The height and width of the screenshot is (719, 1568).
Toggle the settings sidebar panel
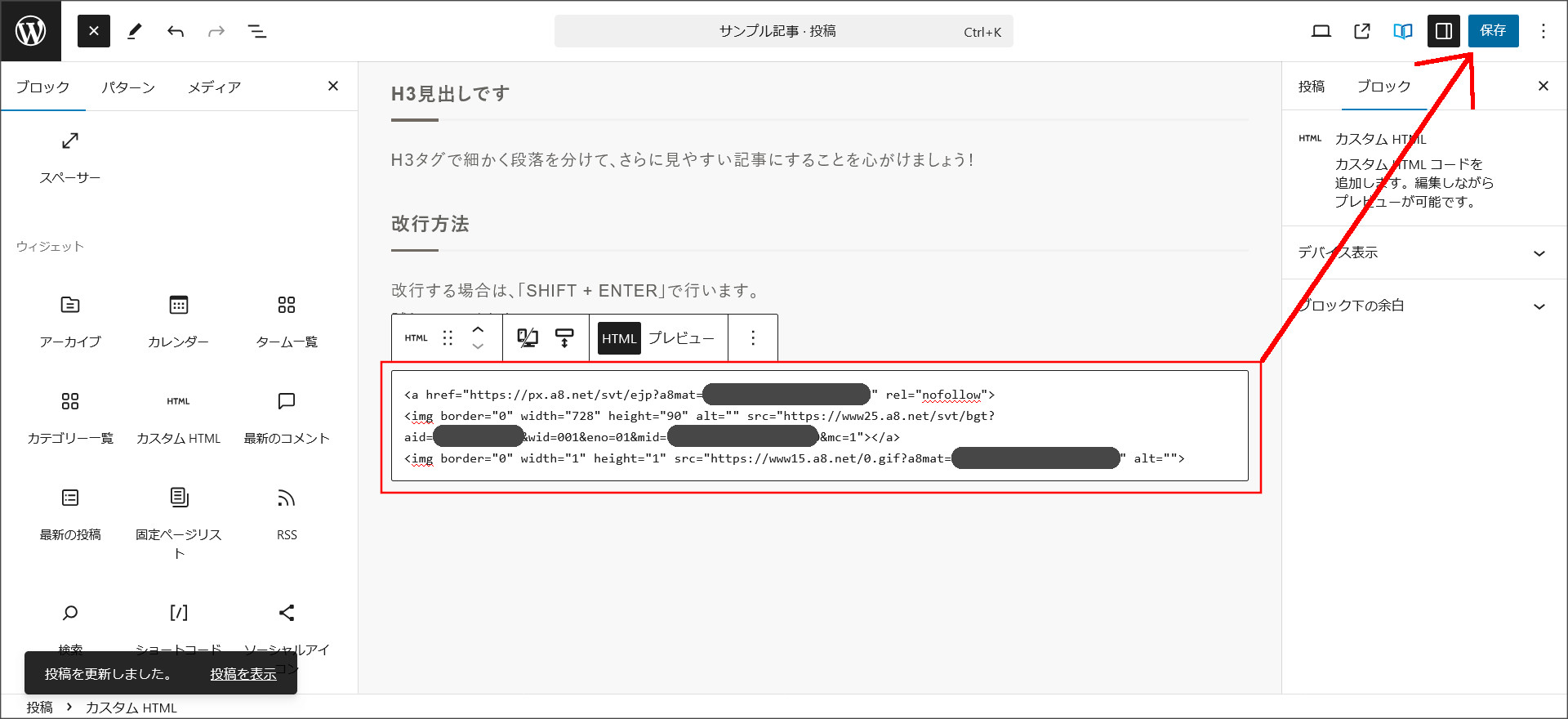coord(1443,31)
